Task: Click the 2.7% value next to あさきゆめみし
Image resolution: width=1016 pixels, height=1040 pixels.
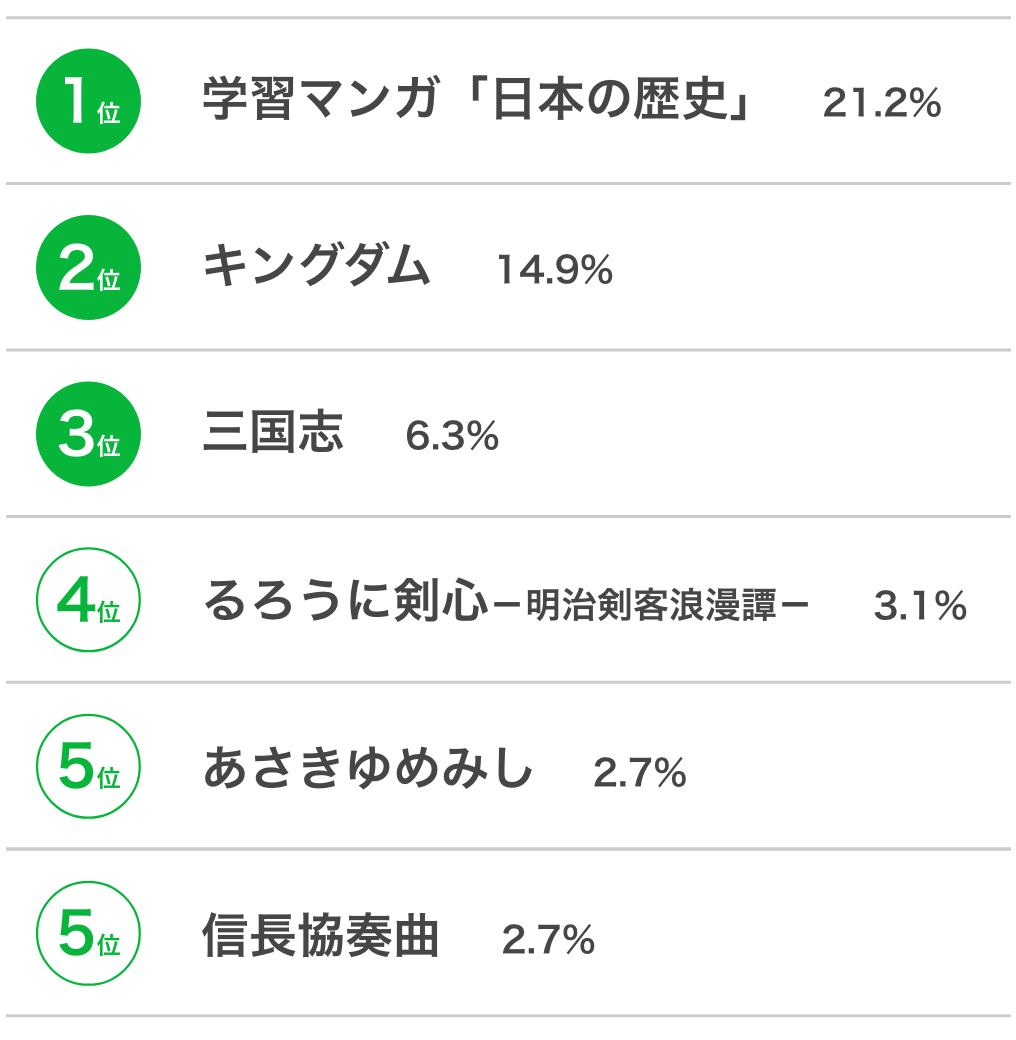Action: (639, 773)
